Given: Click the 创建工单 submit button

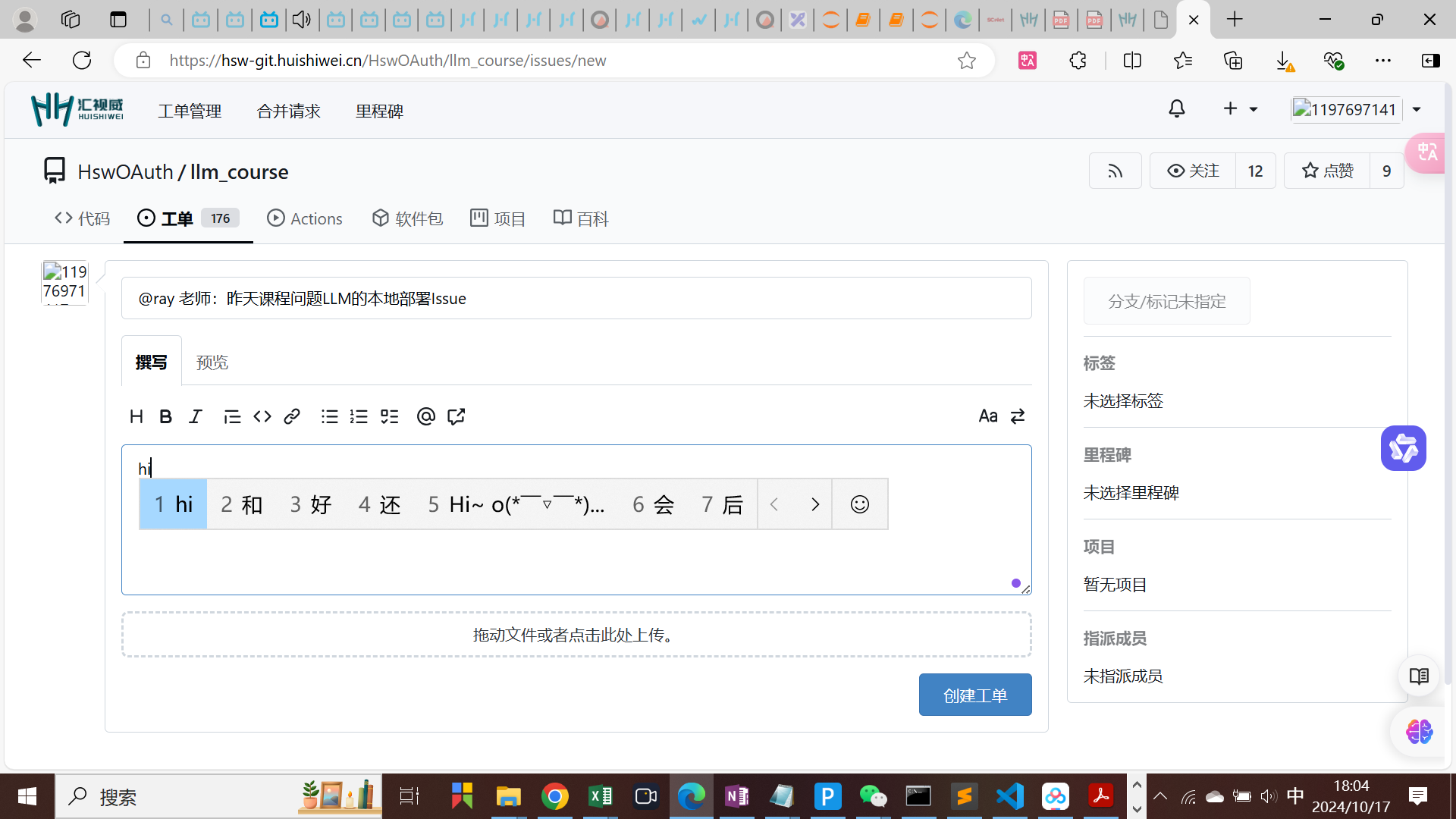Looking at the screenshot, I should pos(974,695).
